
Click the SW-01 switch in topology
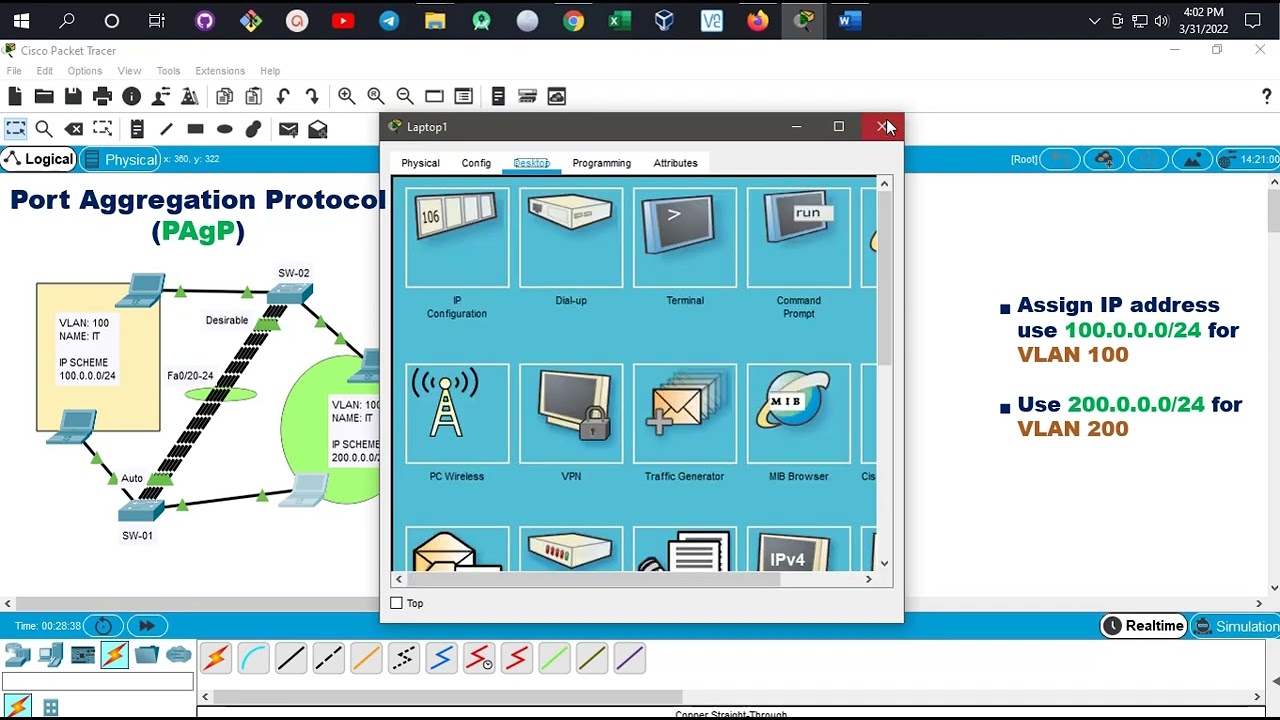click(140, 509)
